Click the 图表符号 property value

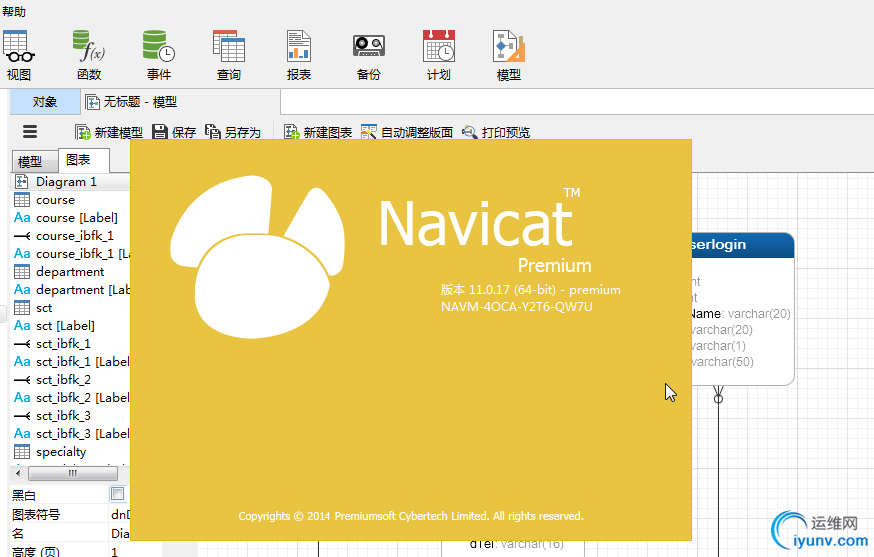coord(120,515)
